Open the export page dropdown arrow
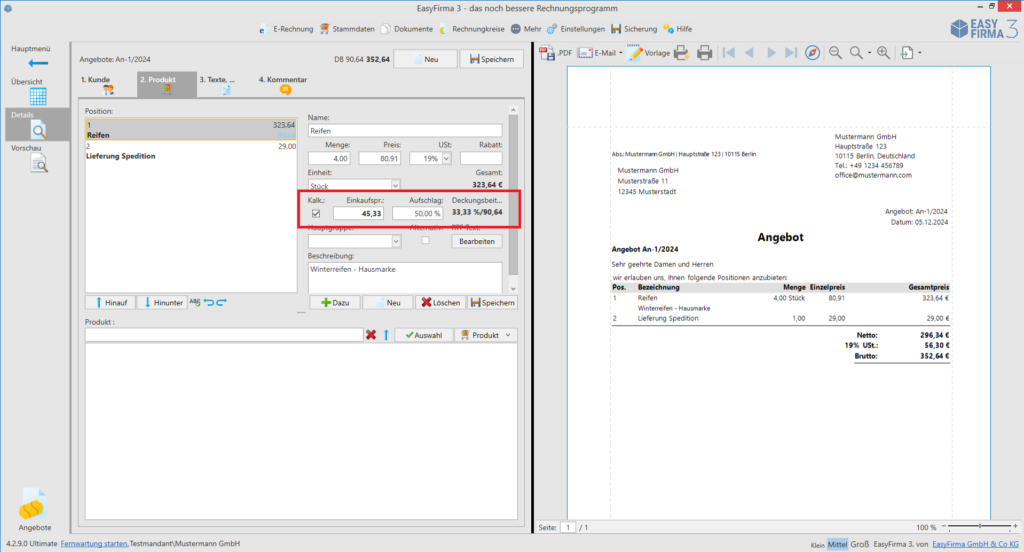Image resolution: width=1024 pixels, height=552 pixels. pyautogui.click(x=920, y=53)
